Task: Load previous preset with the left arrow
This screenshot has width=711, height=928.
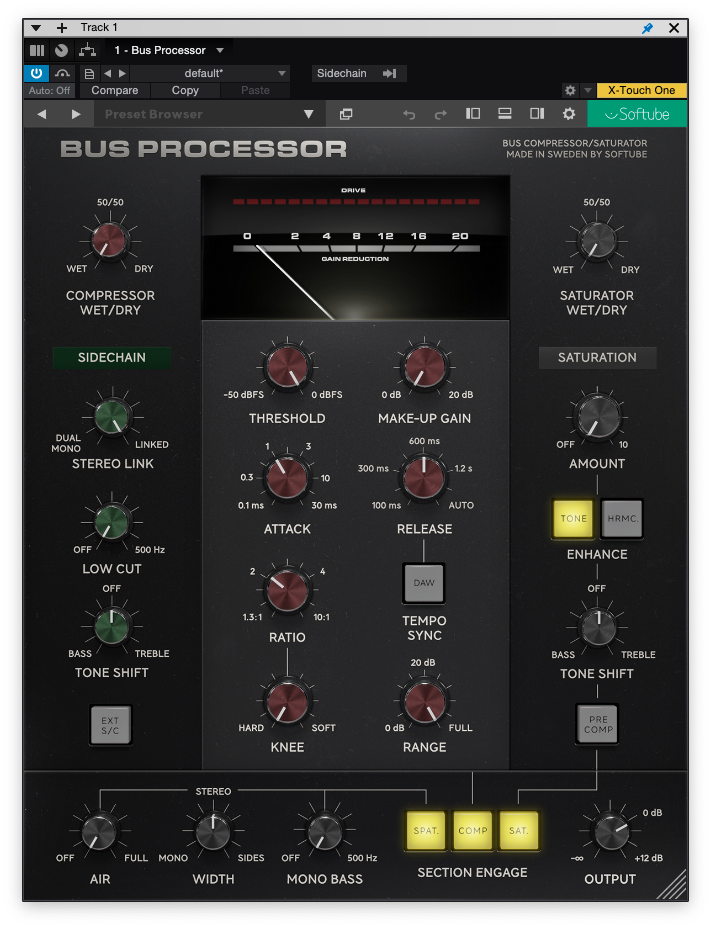Action: pyautogui.click(x=107, y=73)
